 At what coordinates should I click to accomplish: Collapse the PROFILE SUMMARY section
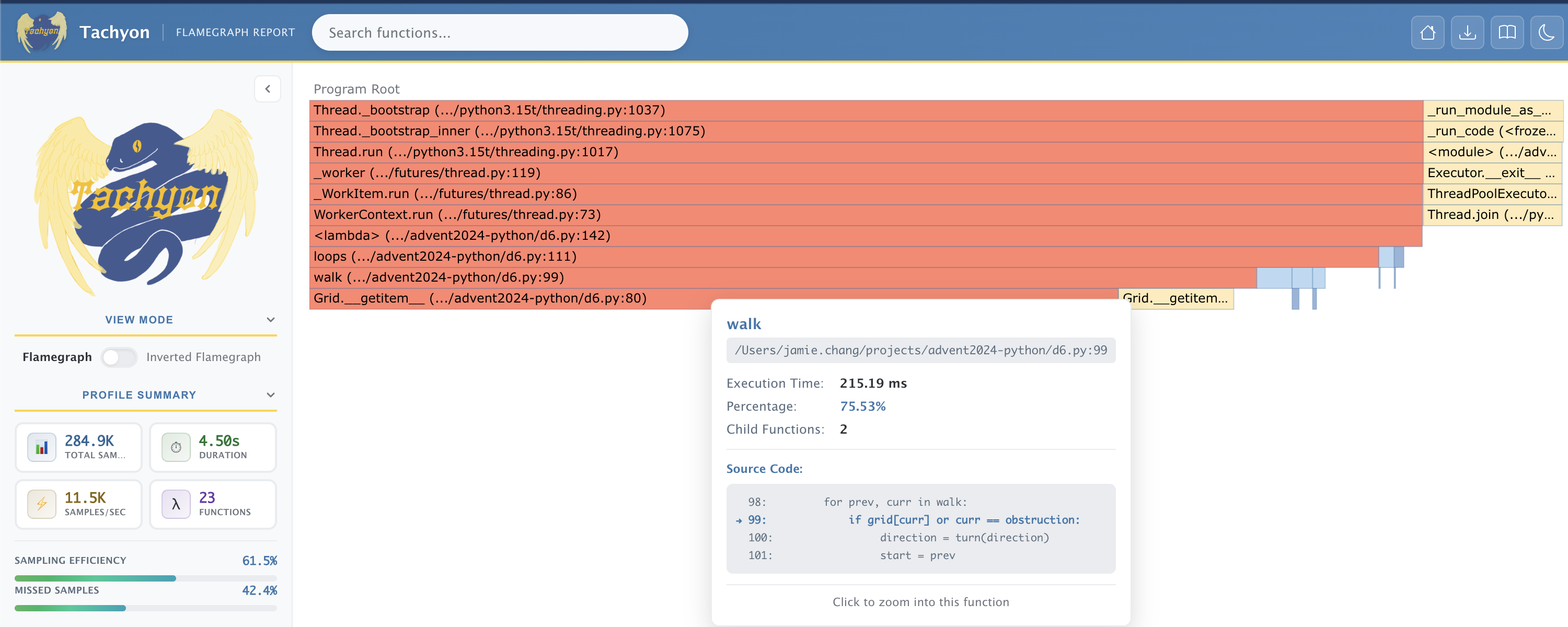point(270,394)
